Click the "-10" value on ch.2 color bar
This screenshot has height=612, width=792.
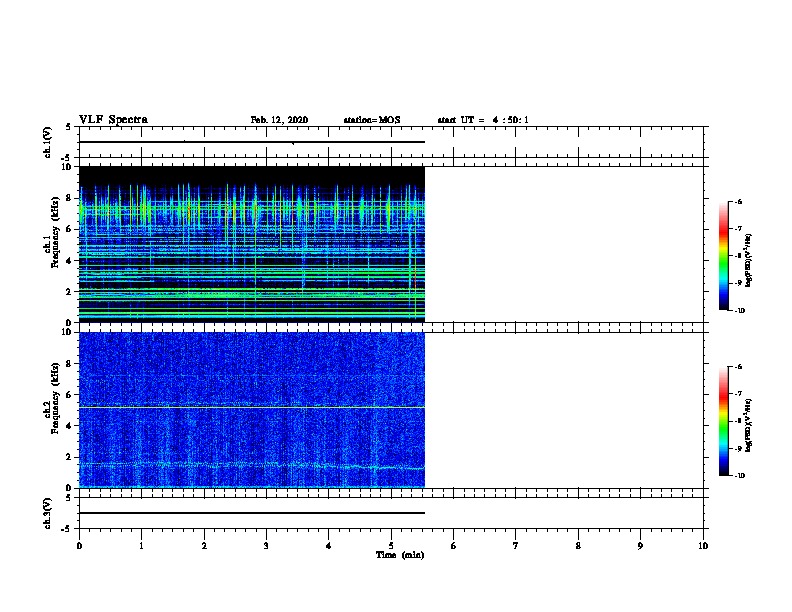click(739, 476)
